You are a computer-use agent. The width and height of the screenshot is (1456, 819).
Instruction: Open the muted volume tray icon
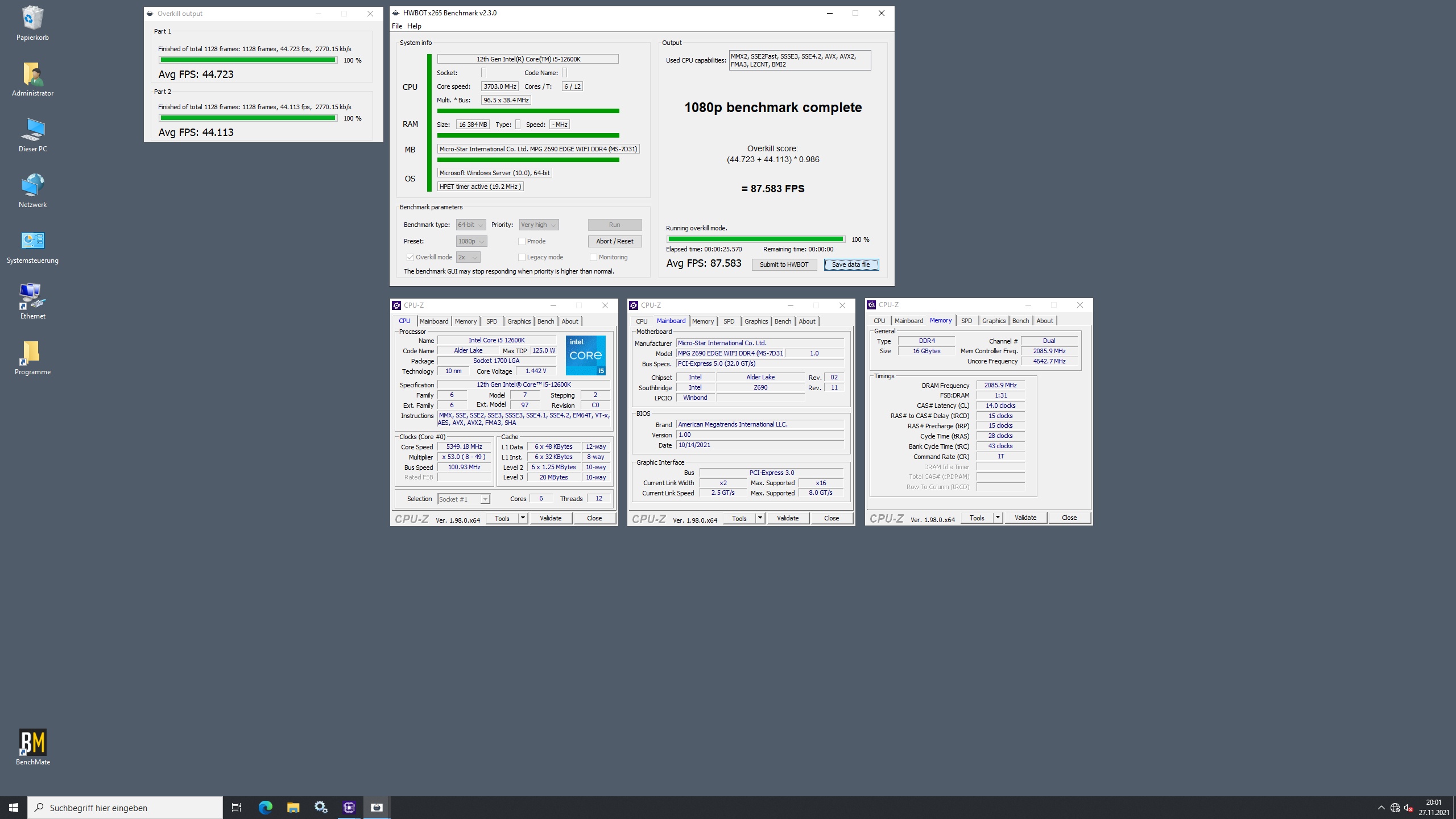tap(1409, 808)
